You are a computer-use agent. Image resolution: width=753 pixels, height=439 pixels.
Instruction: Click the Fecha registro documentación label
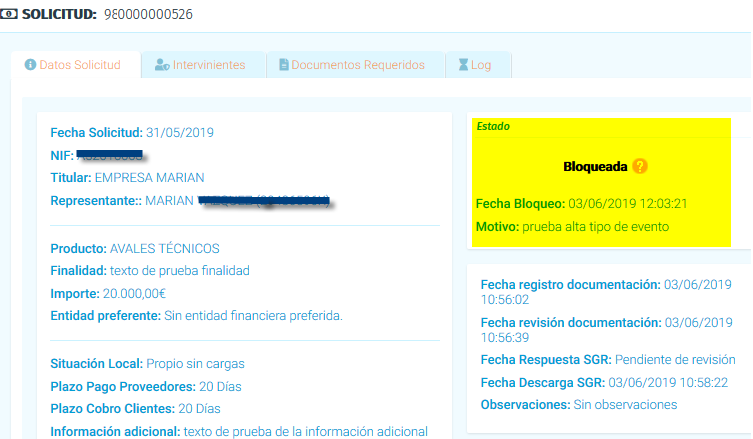[x=571, y=285]
